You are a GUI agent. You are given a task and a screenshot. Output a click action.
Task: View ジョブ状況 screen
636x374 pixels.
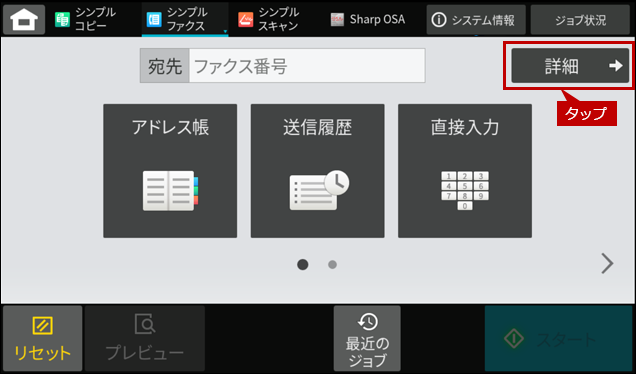[580, 19]
